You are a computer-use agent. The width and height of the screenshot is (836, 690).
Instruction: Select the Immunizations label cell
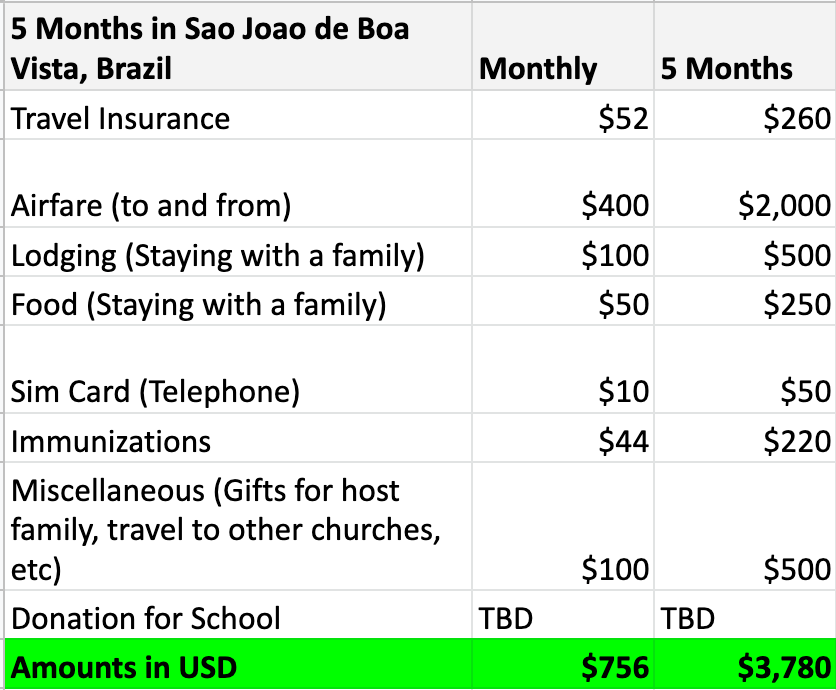[x=111, y=440]
